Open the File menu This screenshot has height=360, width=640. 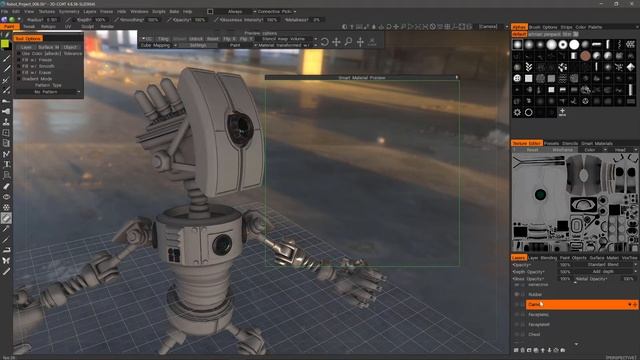point(4,12)
